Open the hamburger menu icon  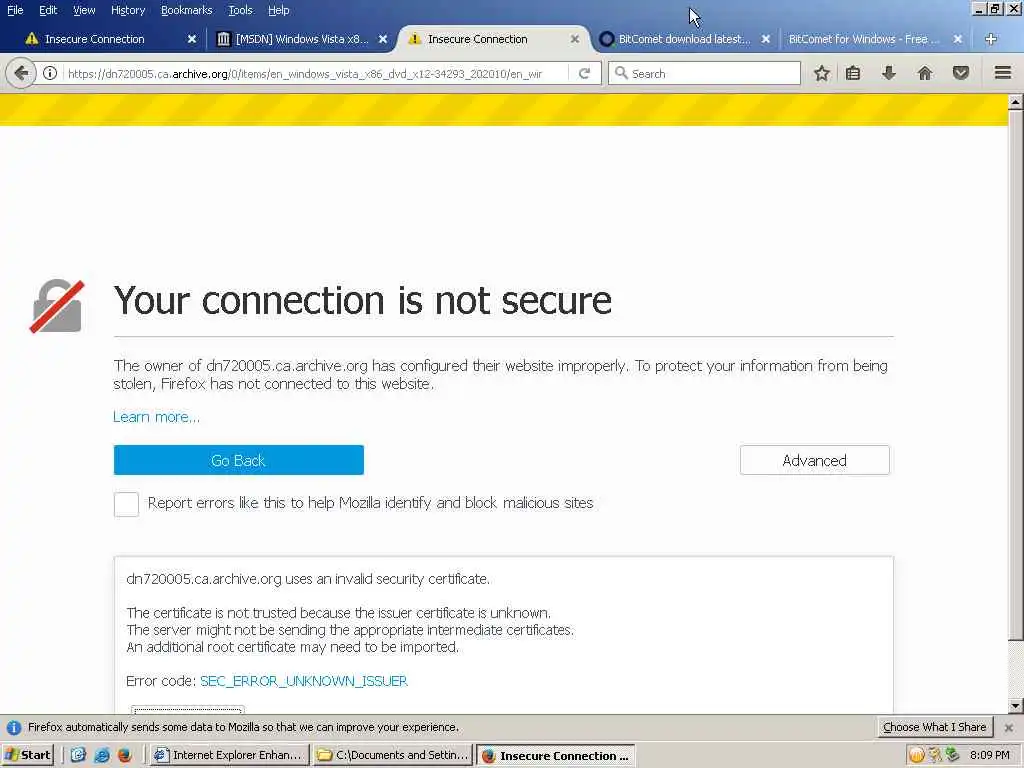coord(1003,72)
